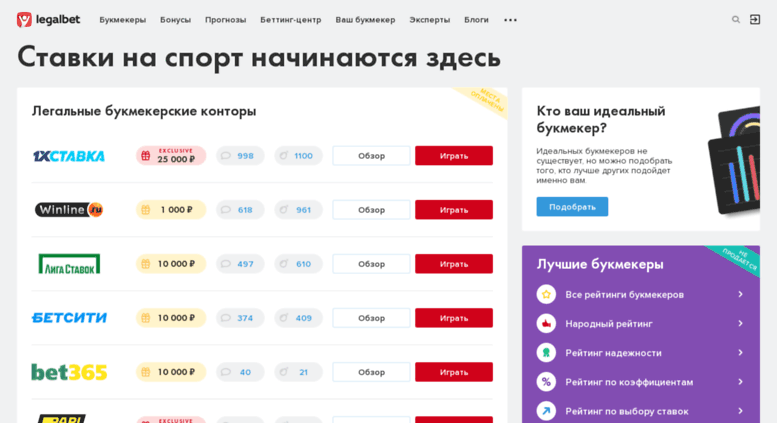Open 1ХСТАВКА exclusive 25 000 ₽ bonus
Image resolution: width=777 pixels, height=423 pixels.
click(171, 156)
